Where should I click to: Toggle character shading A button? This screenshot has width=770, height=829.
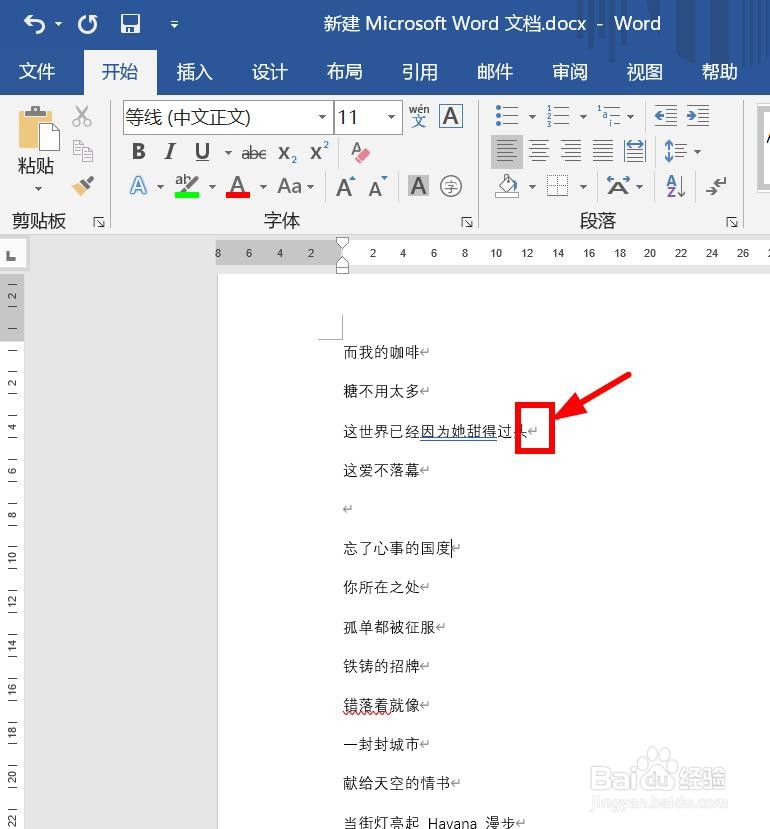point(418,186)
